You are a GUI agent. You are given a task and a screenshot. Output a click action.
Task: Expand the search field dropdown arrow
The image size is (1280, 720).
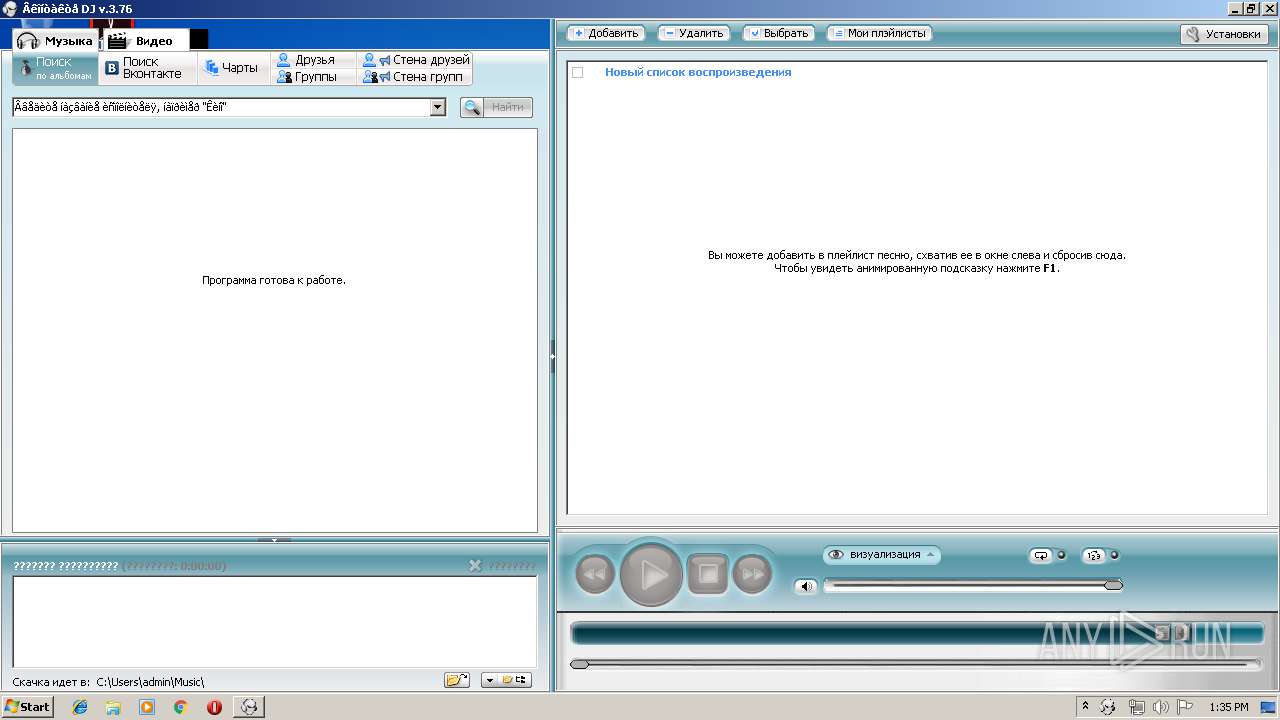point(438,107)
